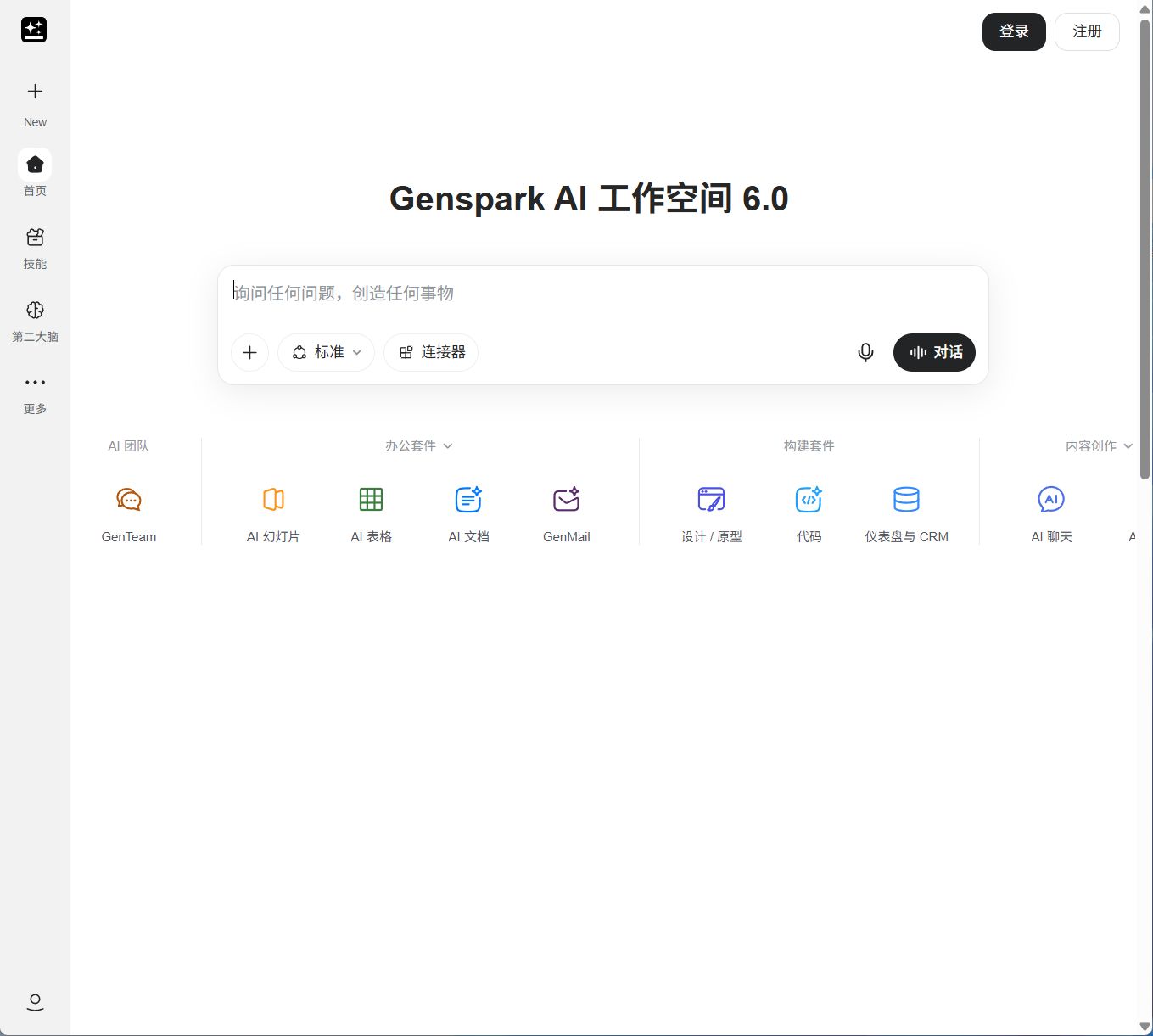Open user profile icon in sidebar
Screen dimensions: 1153x1036
(35, 1002)
